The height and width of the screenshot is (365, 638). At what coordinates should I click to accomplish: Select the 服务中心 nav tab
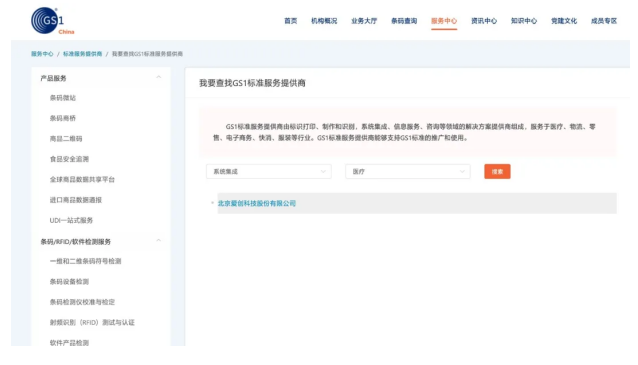tap(444, 21)
